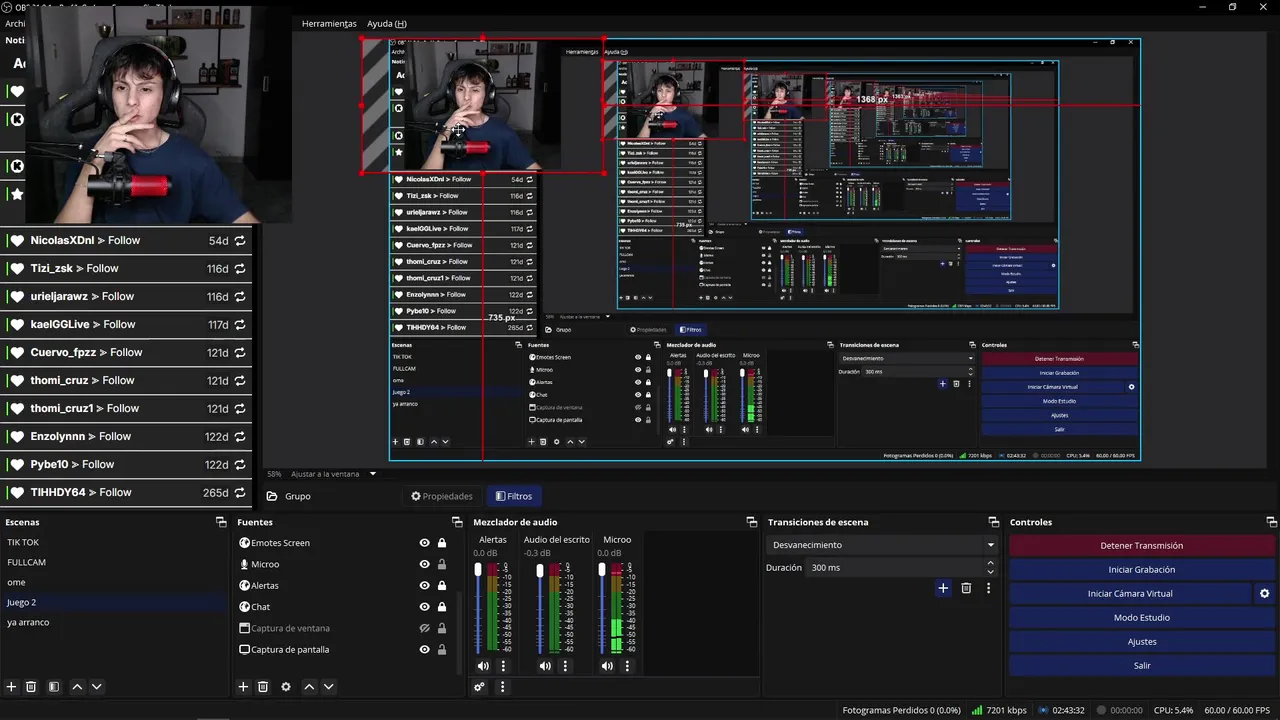1280x720 pixels.
Task: Remove selected source with the Fuentes trash icon
Action: click(263, 687)
